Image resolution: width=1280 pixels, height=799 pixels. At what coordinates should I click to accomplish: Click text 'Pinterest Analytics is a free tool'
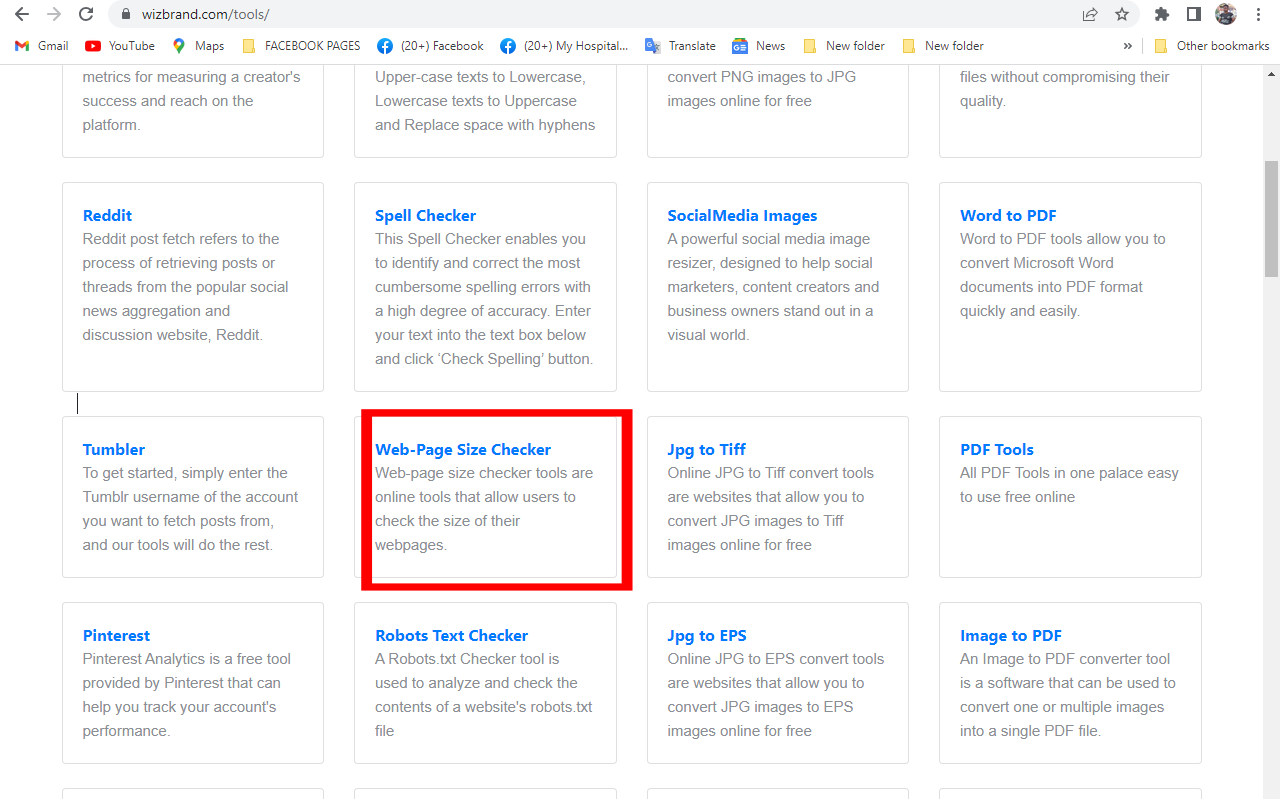click(x=187, y=659)
